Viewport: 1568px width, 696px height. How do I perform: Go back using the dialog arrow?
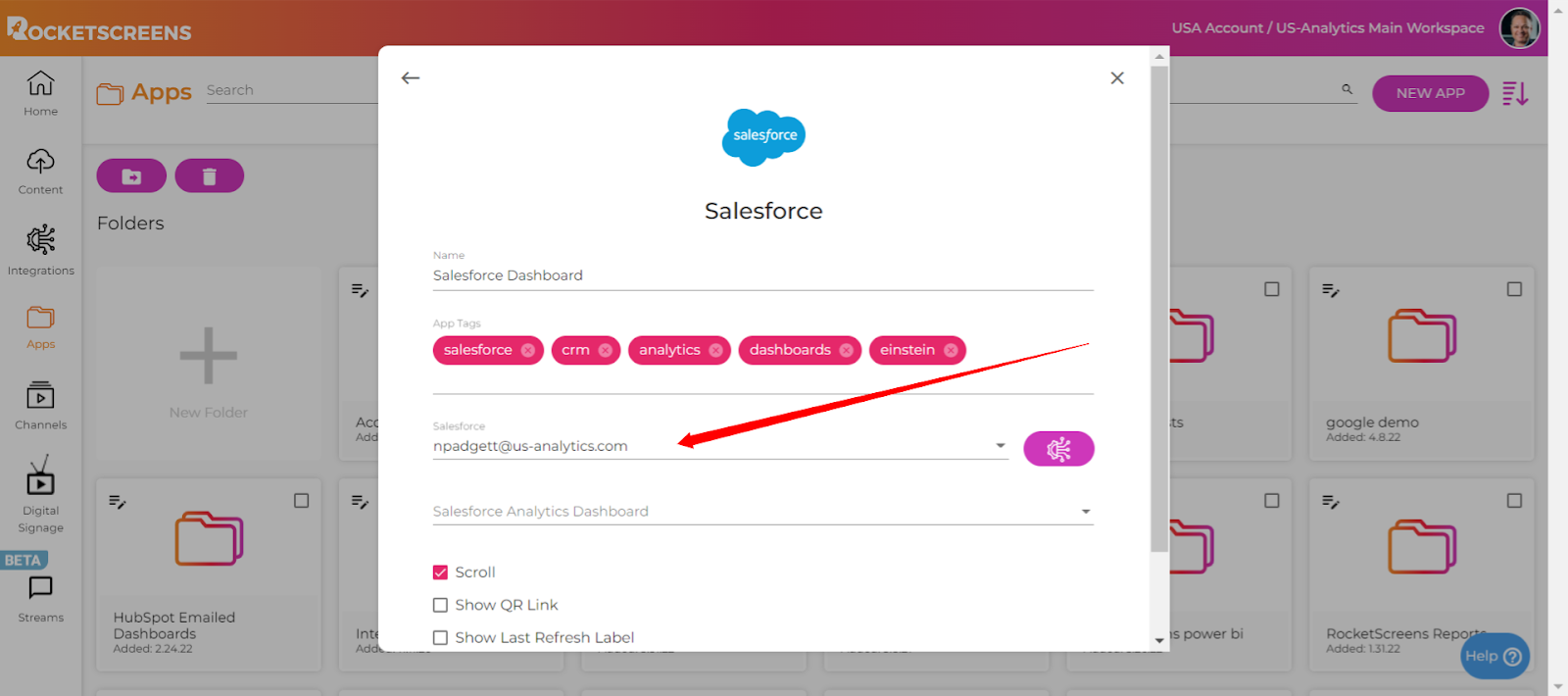coord(411,77)
